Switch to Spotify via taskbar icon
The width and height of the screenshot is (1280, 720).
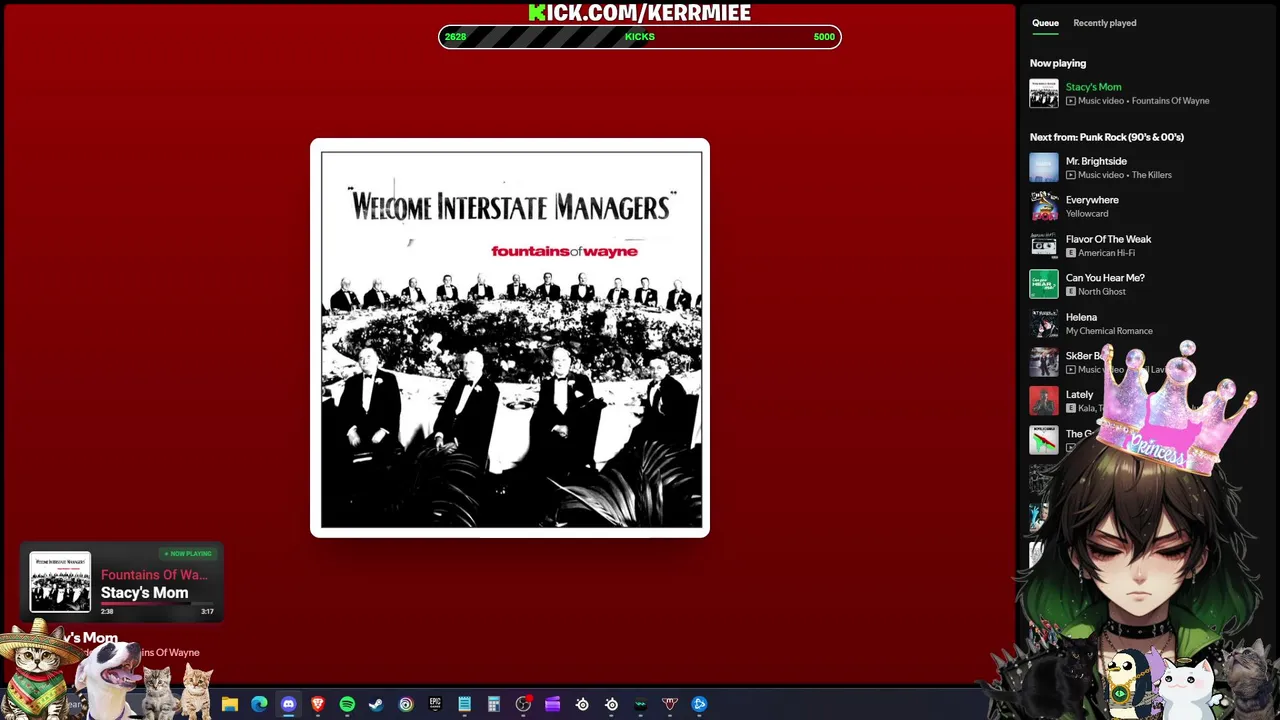[x=347, y=704]
